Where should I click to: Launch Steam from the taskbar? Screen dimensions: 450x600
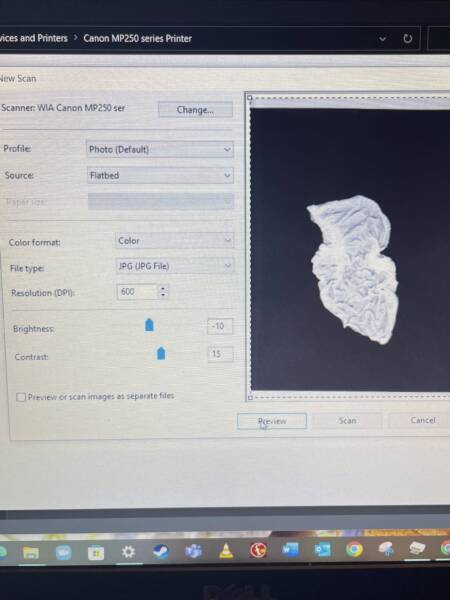pyautogui.click(x=161, y=551)
